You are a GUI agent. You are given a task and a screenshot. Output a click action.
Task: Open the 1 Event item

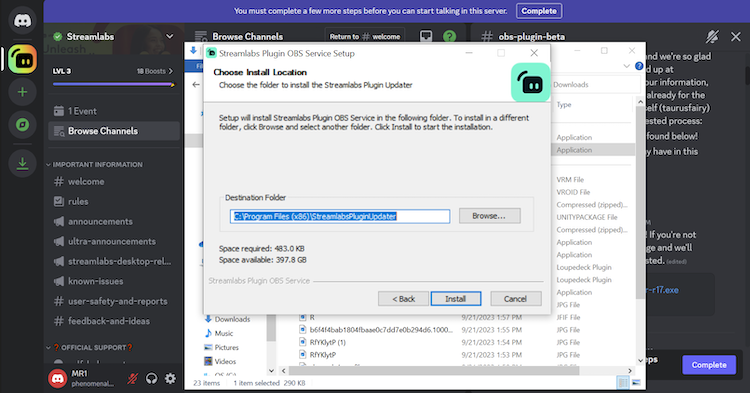tap(114, 111)
